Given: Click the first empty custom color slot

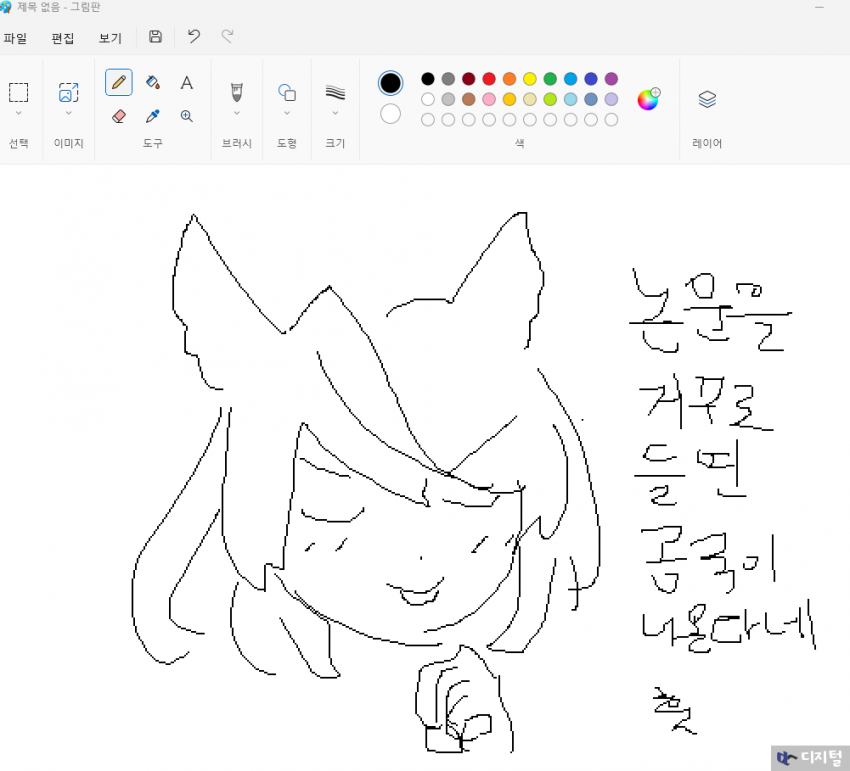Looking at the screenshot, I should (428, 120).
